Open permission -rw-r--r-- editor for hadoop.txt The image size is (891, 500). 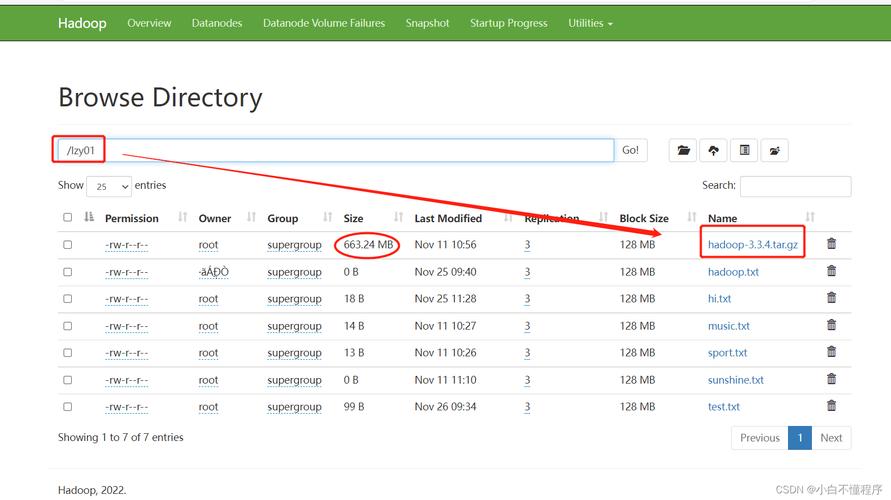(x=126, y=272)
